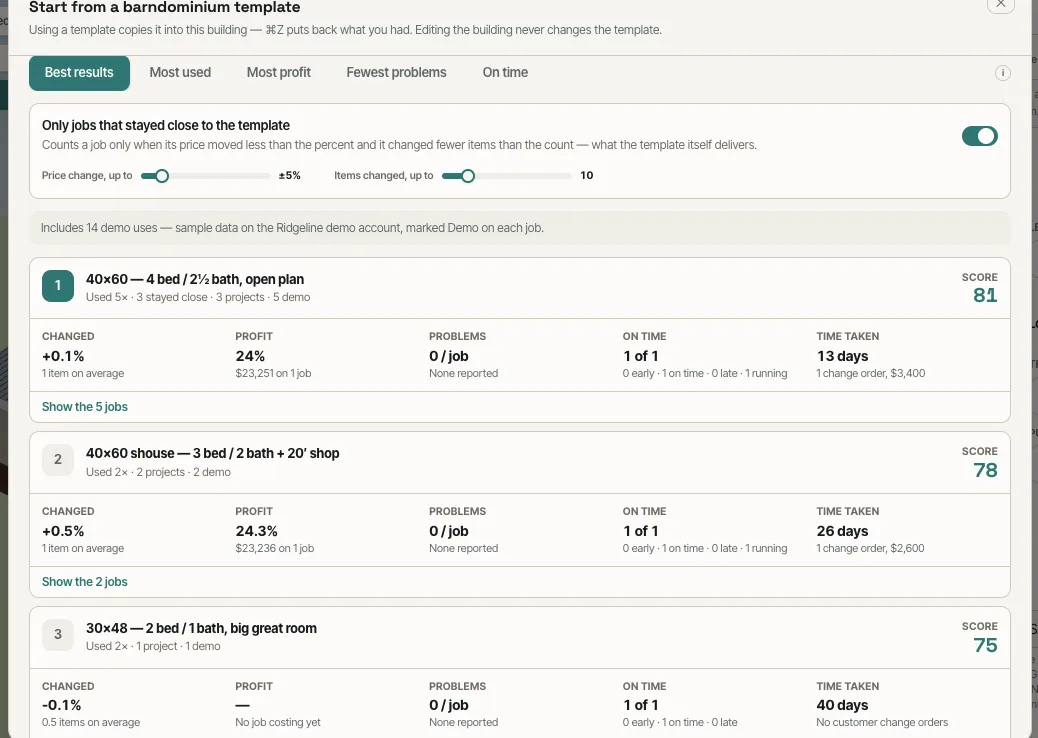Screen dimensions: 1038x738
Task: Click 'Only jobs that stayed close' heading
Action: [x=165, y=125]
